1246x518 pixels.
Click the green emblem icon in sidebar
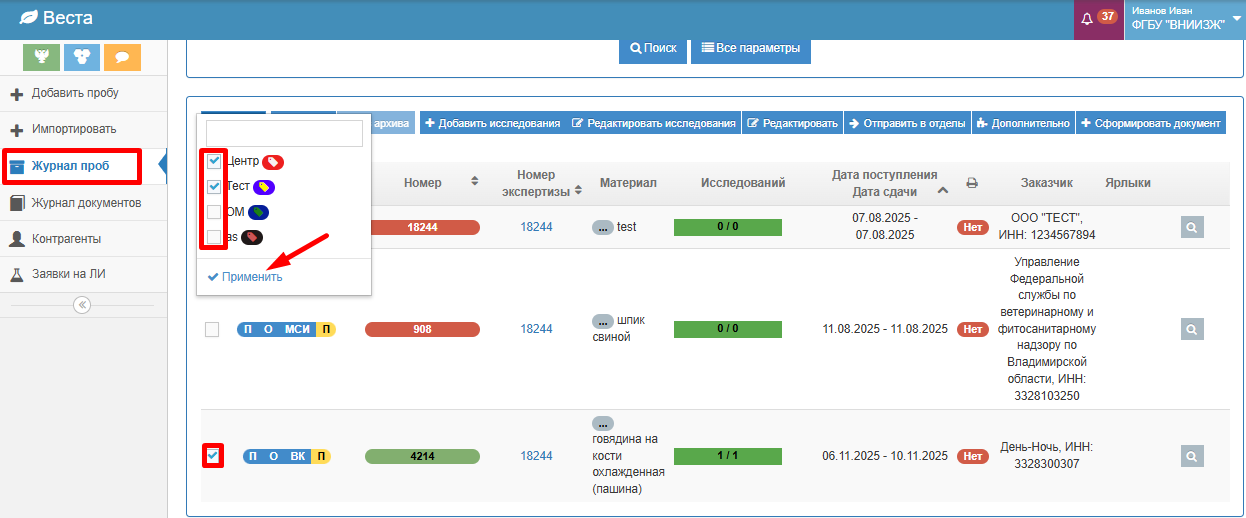pos(42,57)
